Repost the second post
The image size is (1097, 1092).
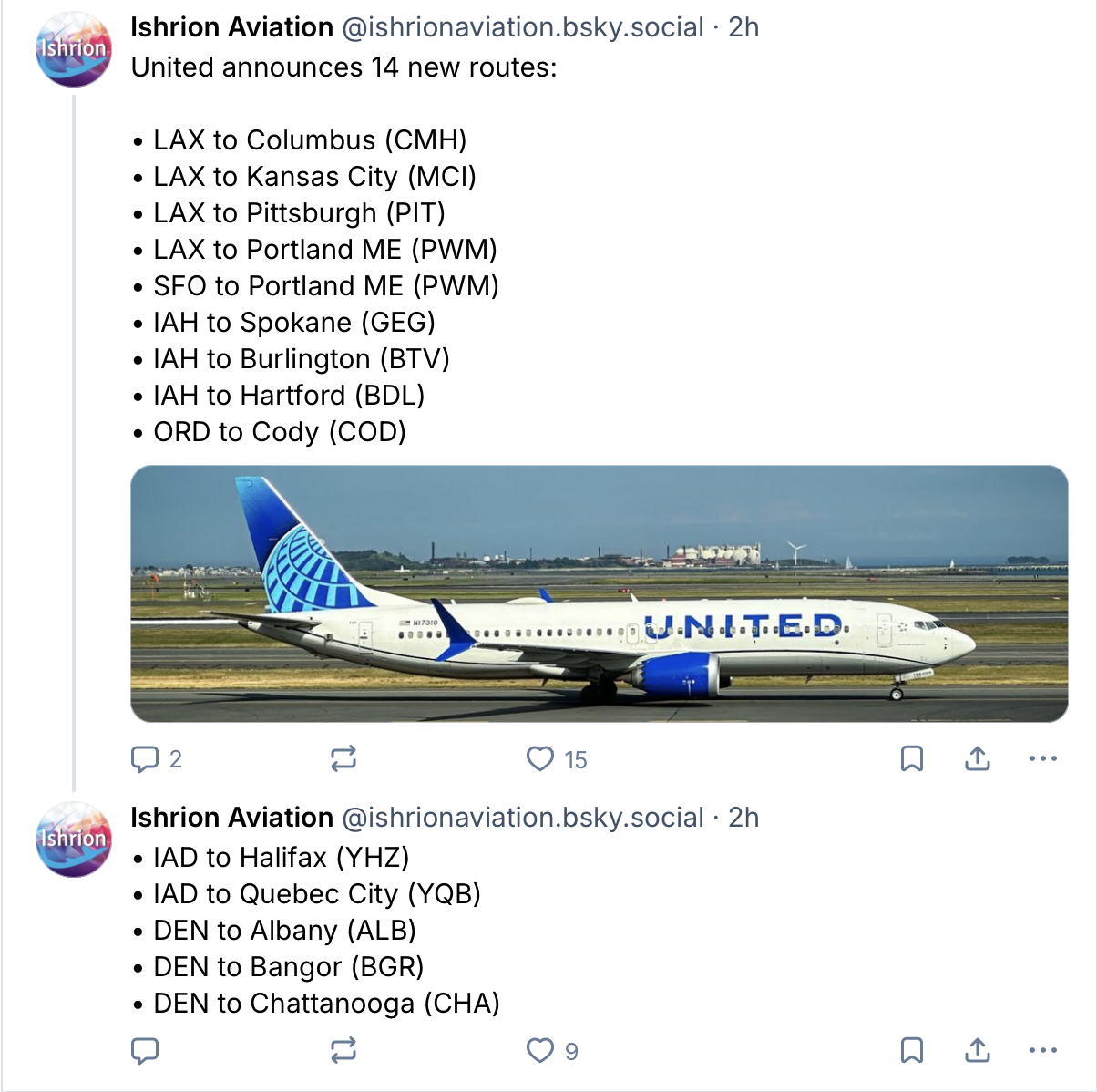click(x=343, y=1050)
